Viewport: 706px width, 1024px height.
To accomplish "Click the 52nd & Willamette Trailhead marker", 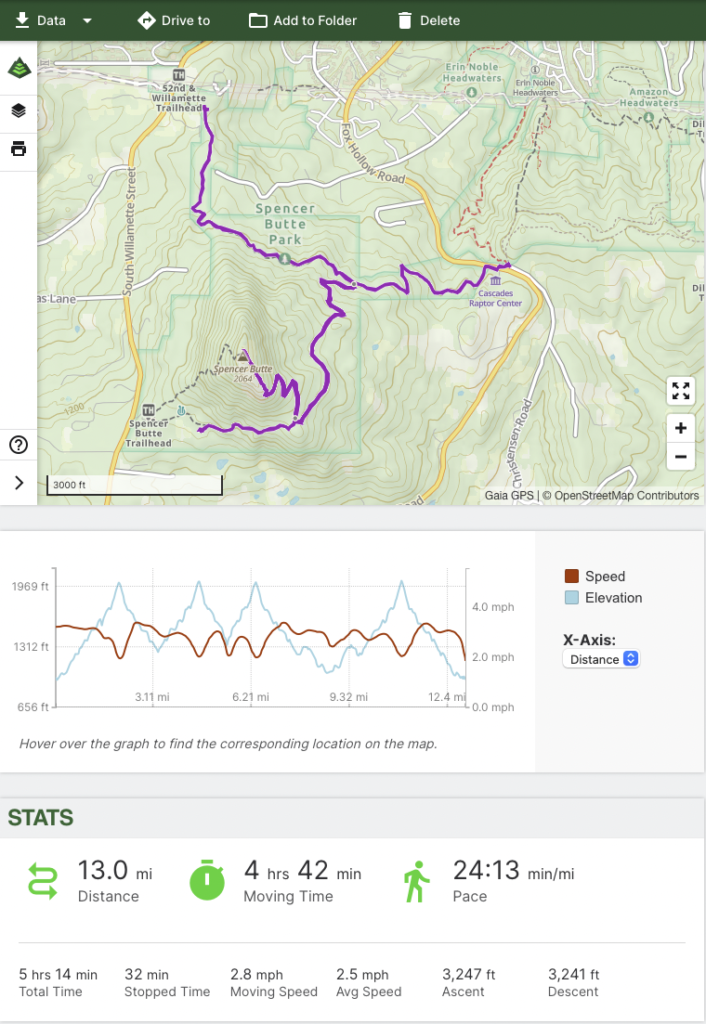I will click(179, 75).
